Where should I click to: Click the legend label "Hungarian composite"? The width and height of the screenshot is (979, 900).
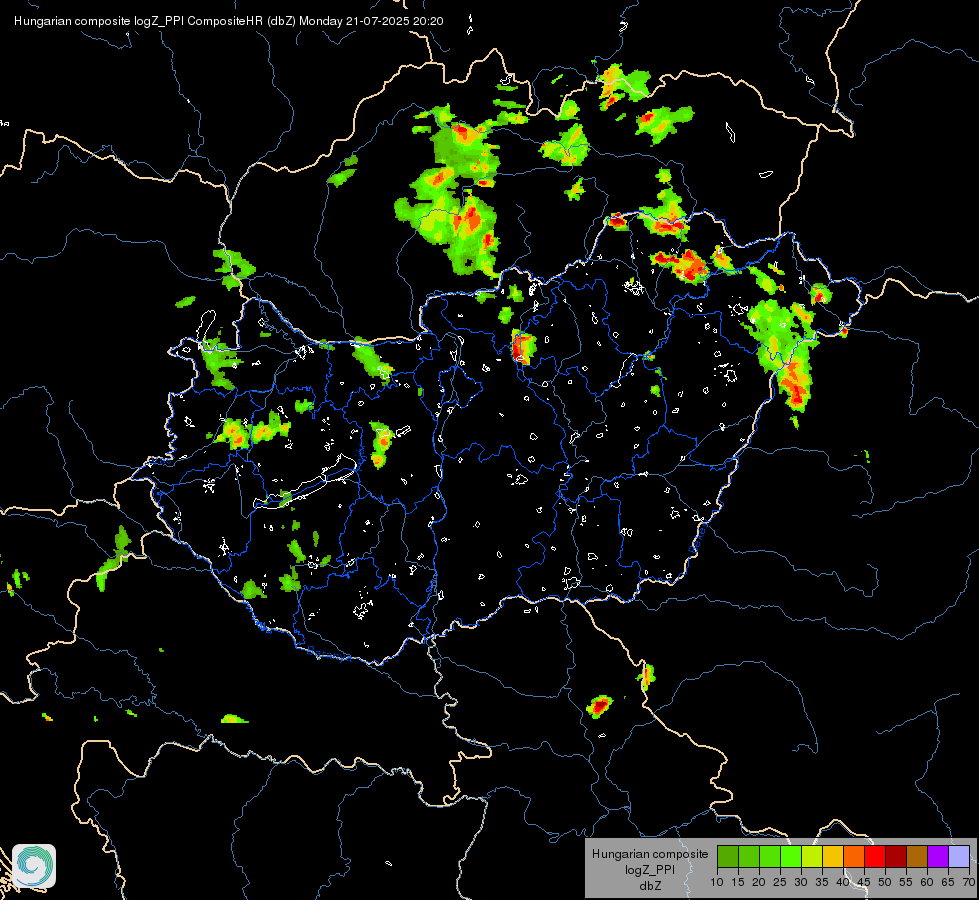[650, 854]
